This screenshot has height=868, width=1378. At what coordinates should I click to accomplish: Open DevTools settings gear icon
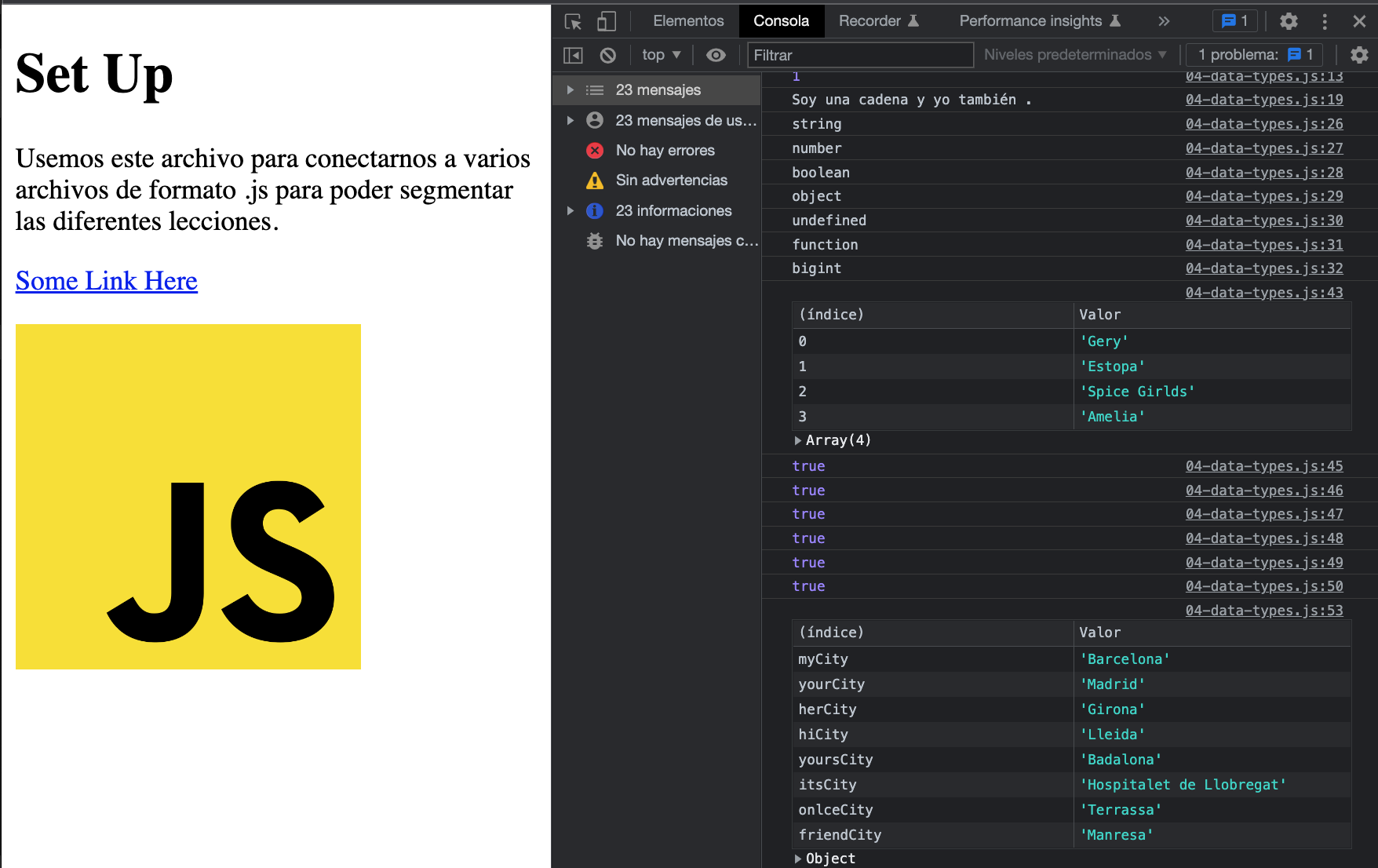[1289, 21]
